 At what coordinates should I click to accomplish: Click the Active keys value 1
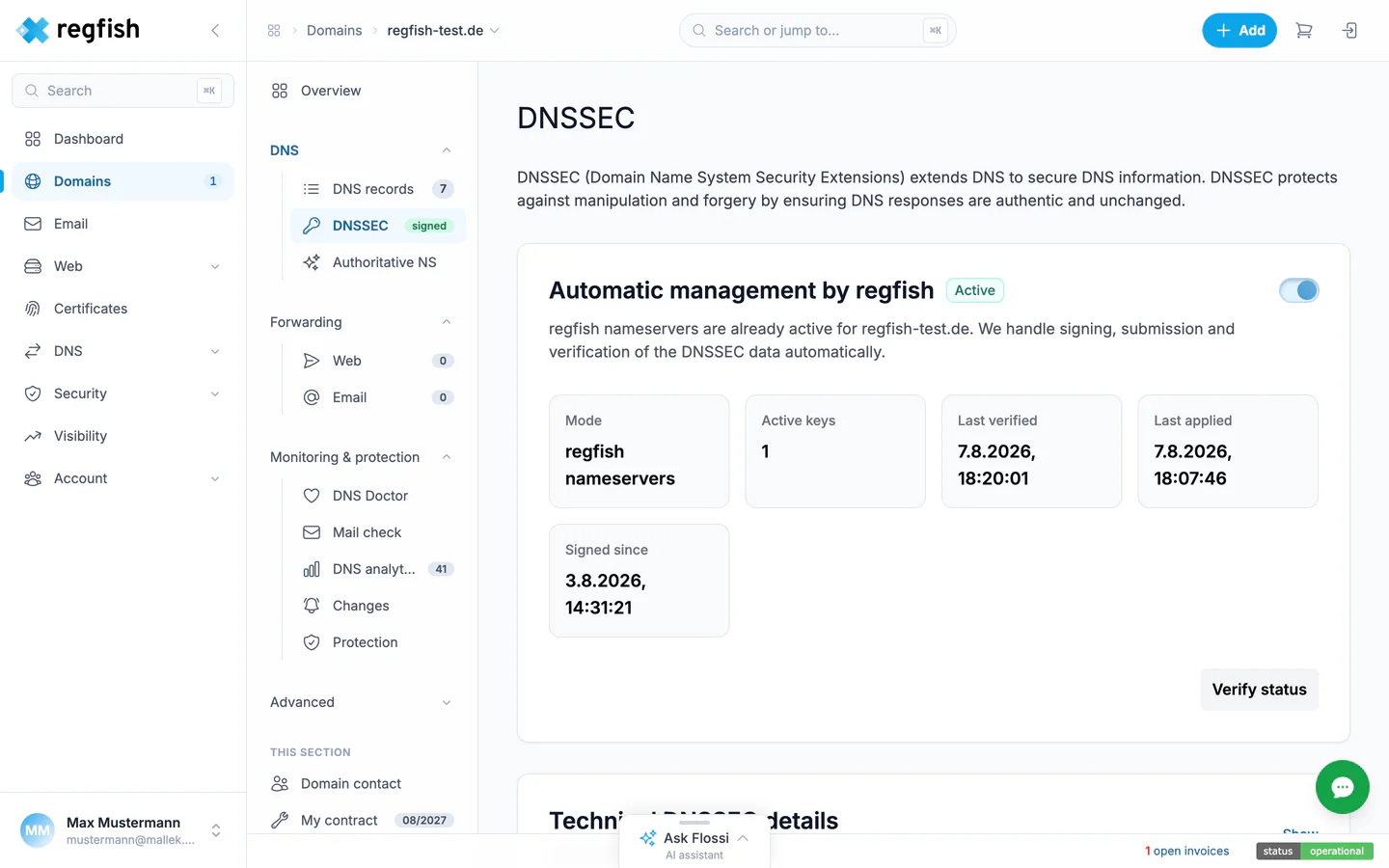[x=765, y=451]
